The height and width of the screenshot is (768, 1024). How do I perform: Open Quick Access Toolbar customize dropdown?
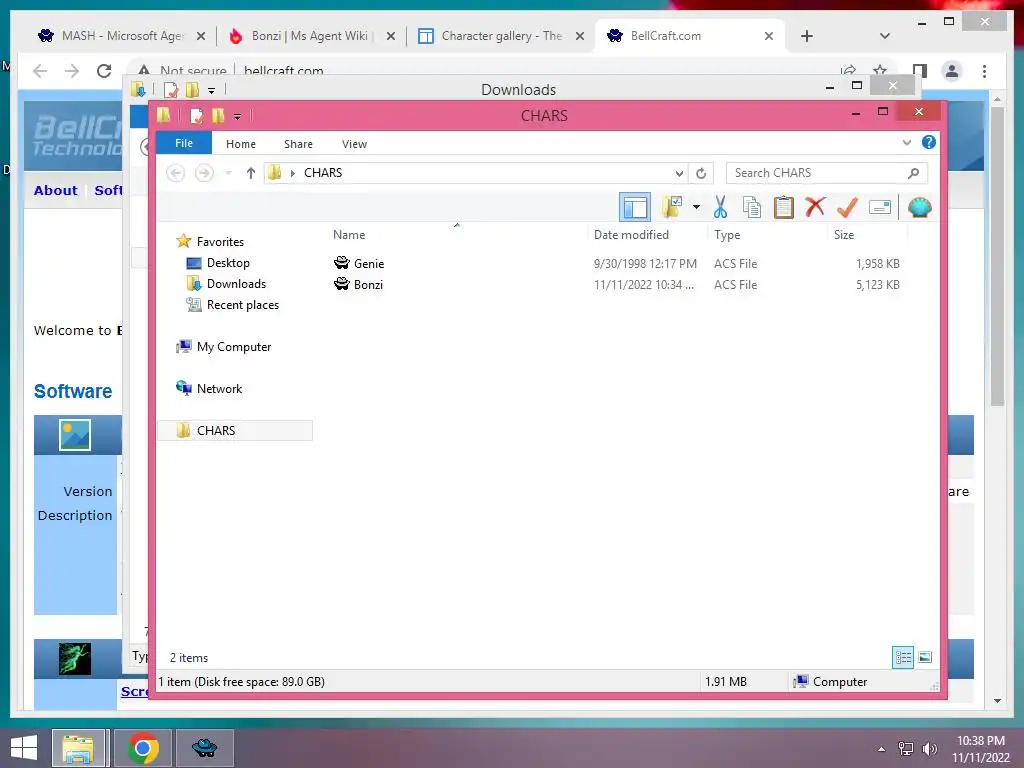click(x=237, y=116)
